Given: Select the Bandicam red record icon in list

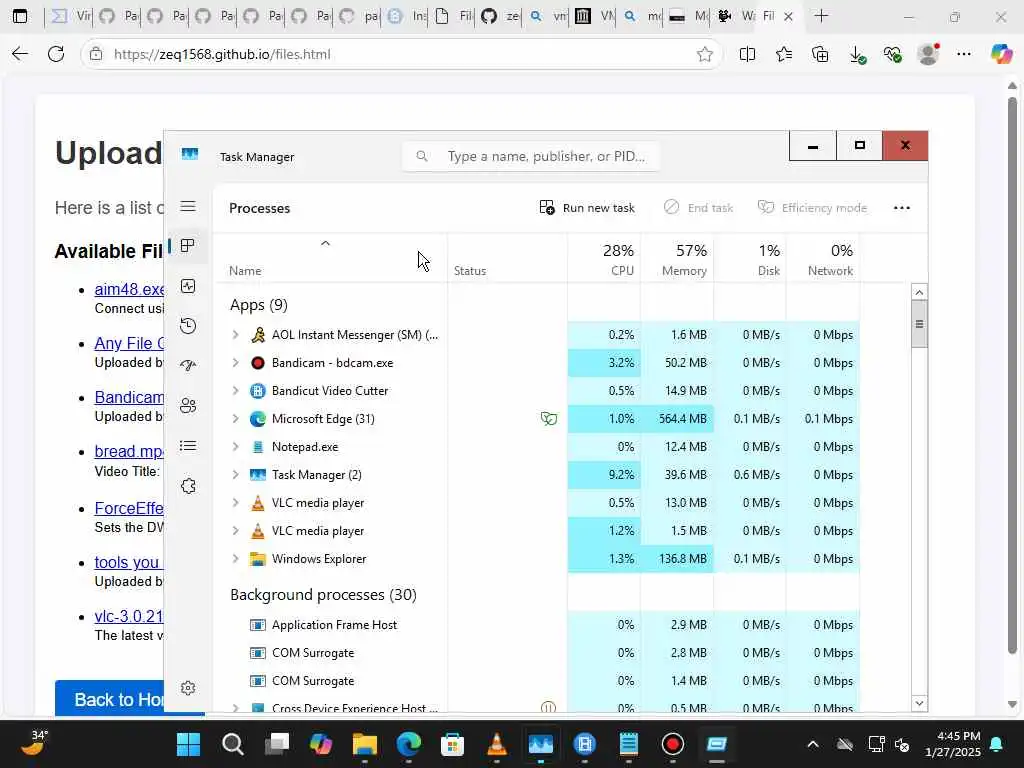Looking at the screenshot, I should pyautogui.click(x=258, y=362).
